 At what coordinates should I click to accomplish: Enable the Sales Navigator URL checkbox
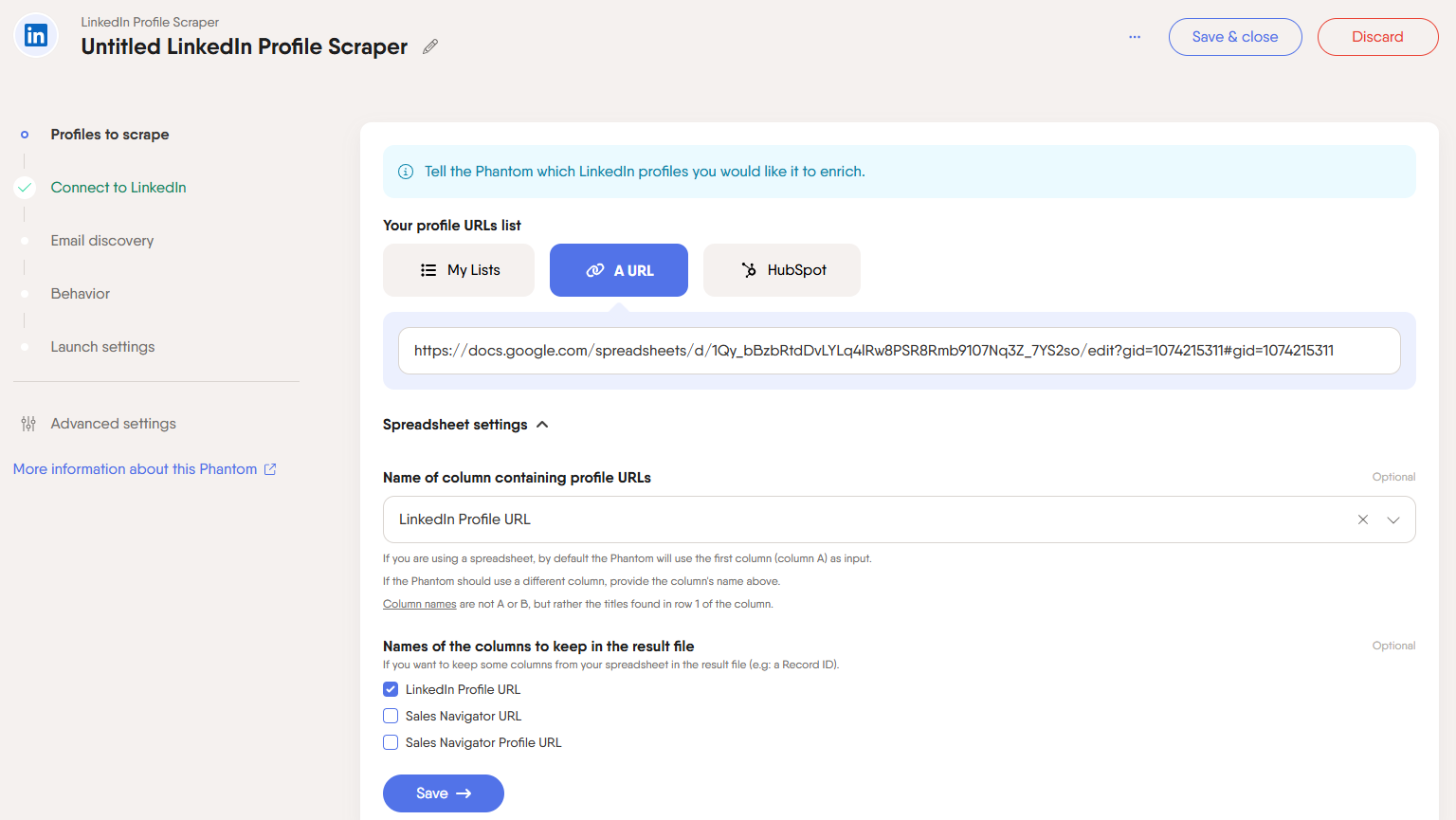(x=391, y=716)
